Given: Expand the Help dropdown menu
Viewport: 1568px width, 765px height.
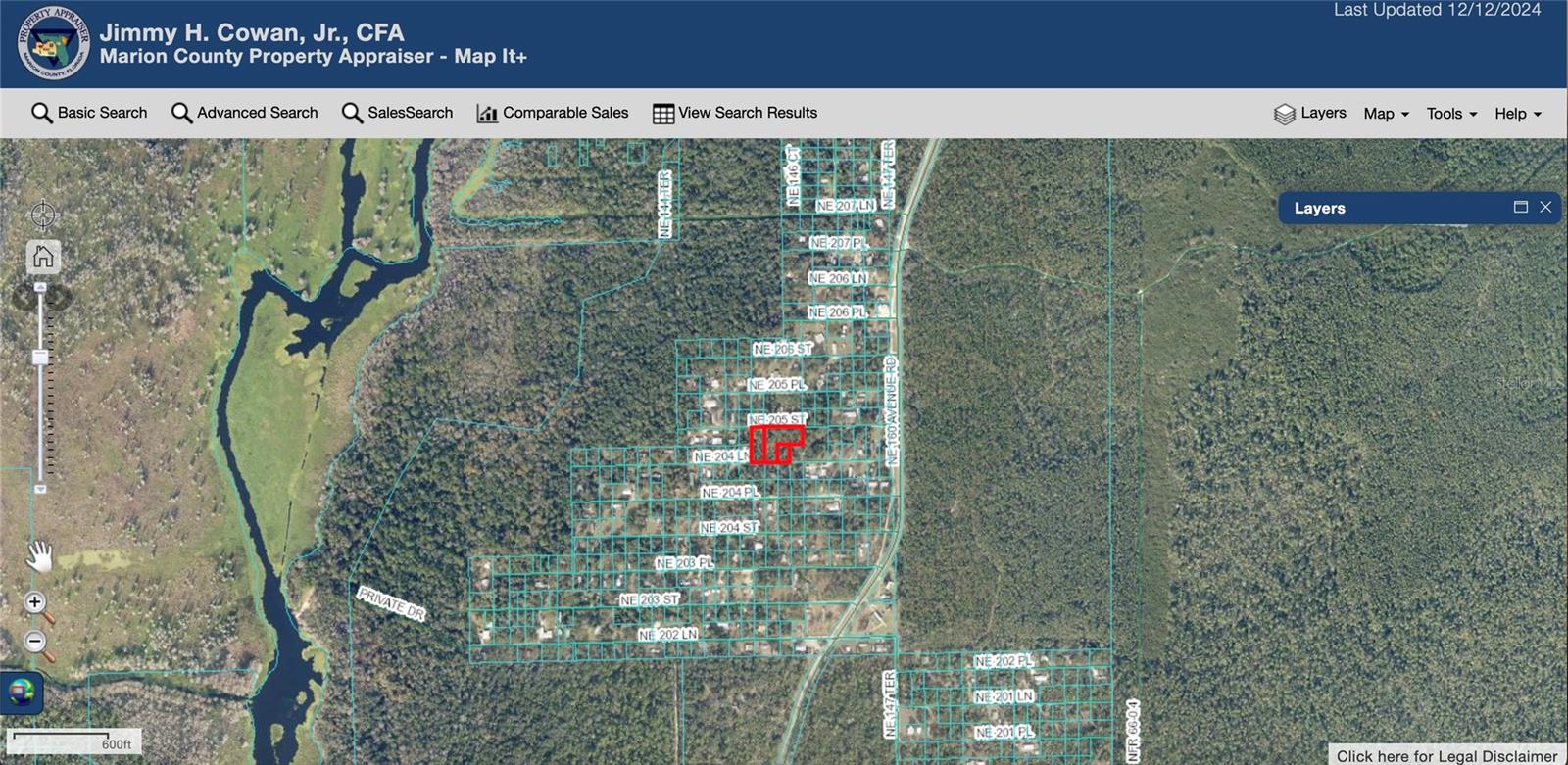Looking at the screenshot, I should (x=1518, y=114).
